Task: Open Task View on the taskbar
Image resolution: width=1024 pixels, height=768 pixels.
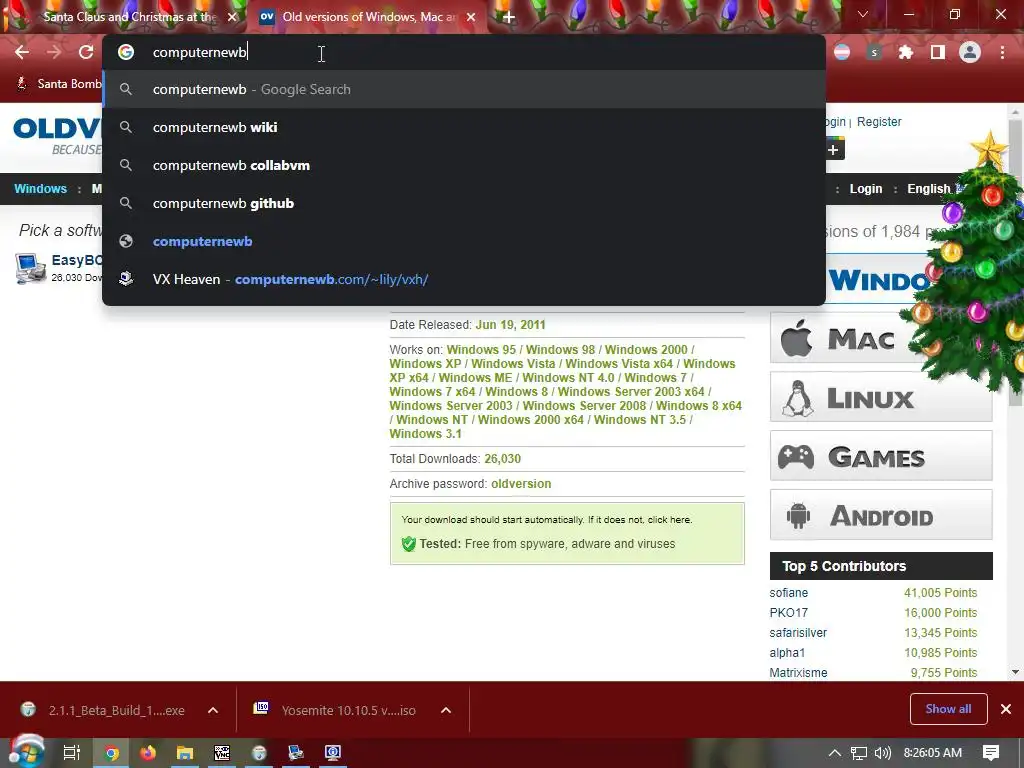Action: click(x=71, y=753)
